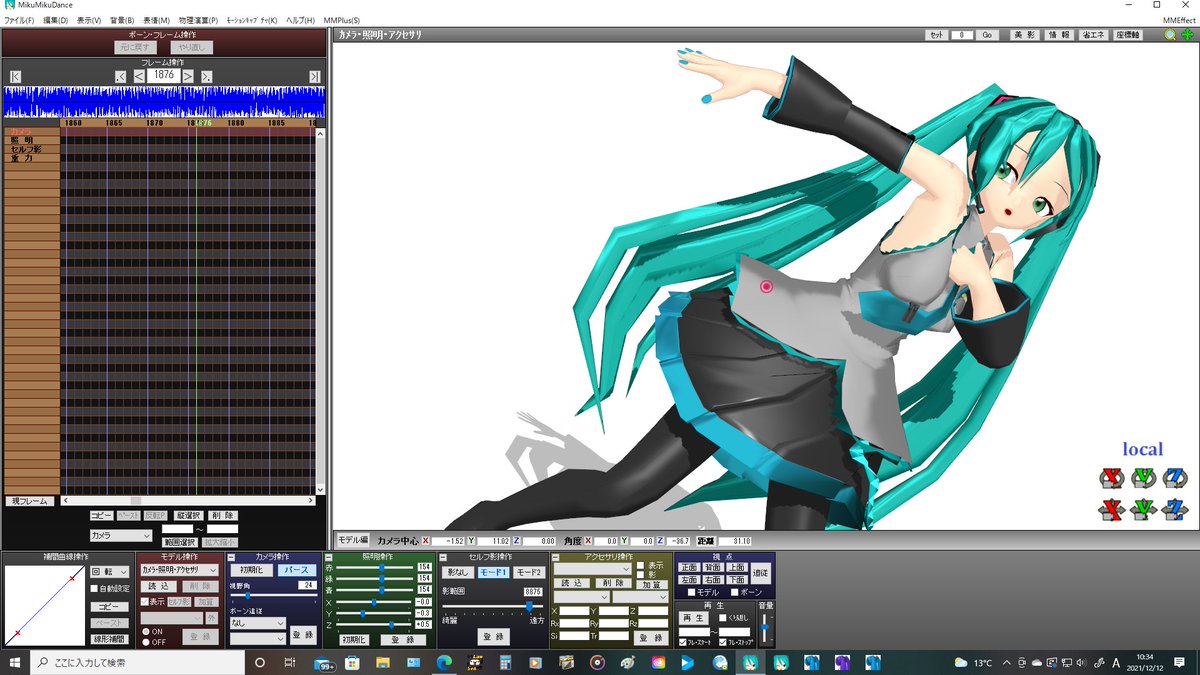Open the 物理演算(P) menu

[x=198, y=20]
